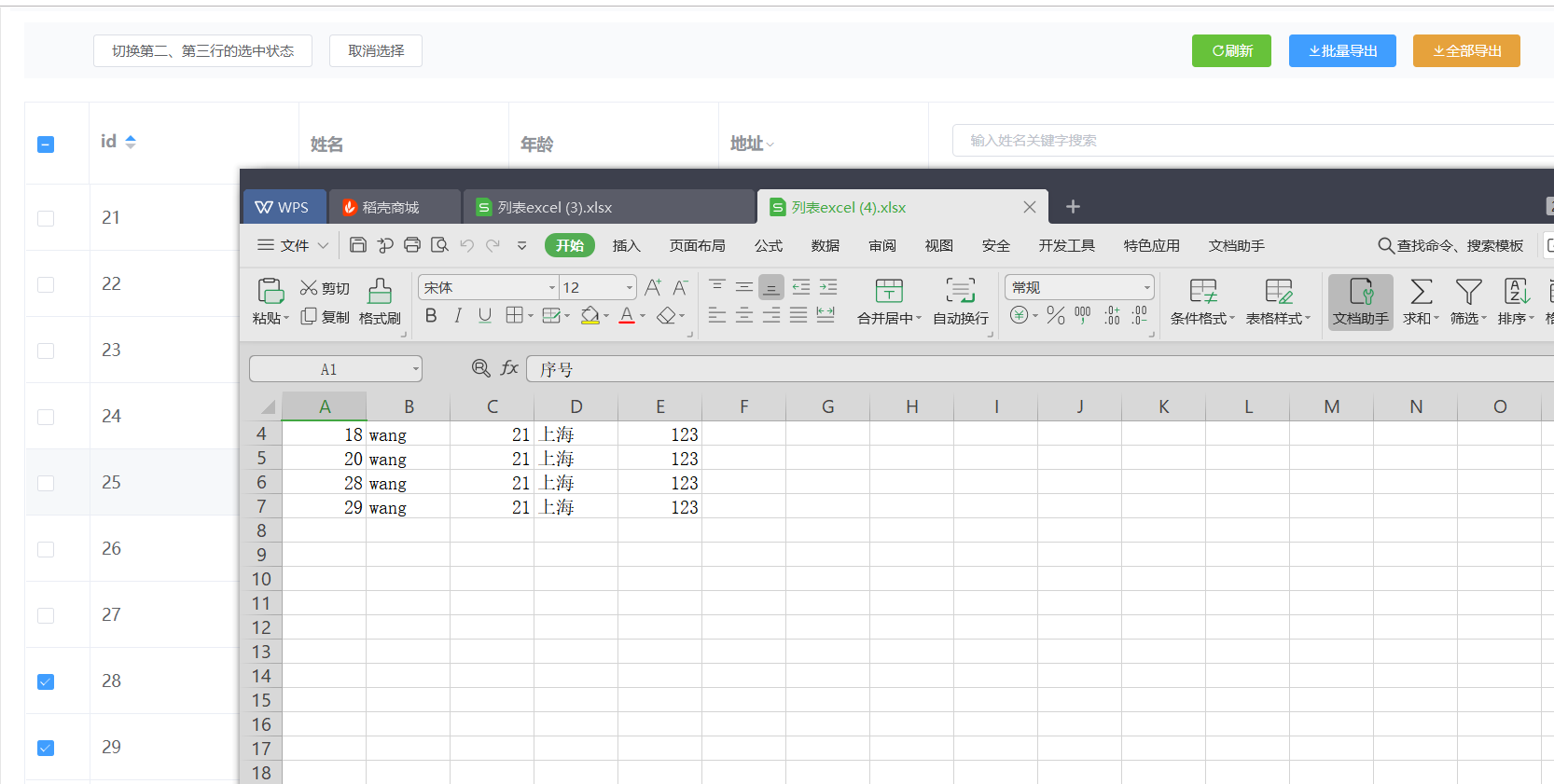Check the checkbox for row id 21
The image size is (1554, 784).
(46, 218)
